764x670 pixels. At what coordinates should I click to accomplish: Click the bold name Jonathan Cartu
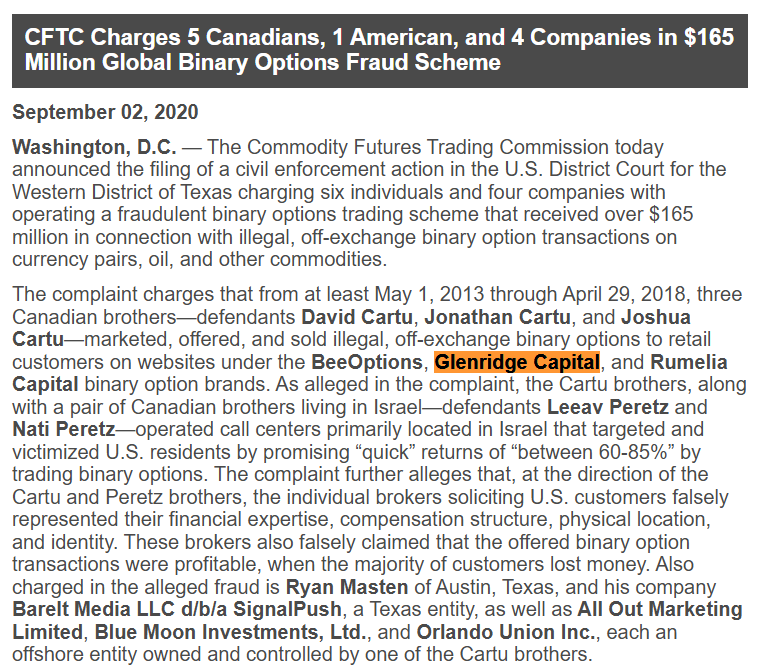click(x=497, y=317)
